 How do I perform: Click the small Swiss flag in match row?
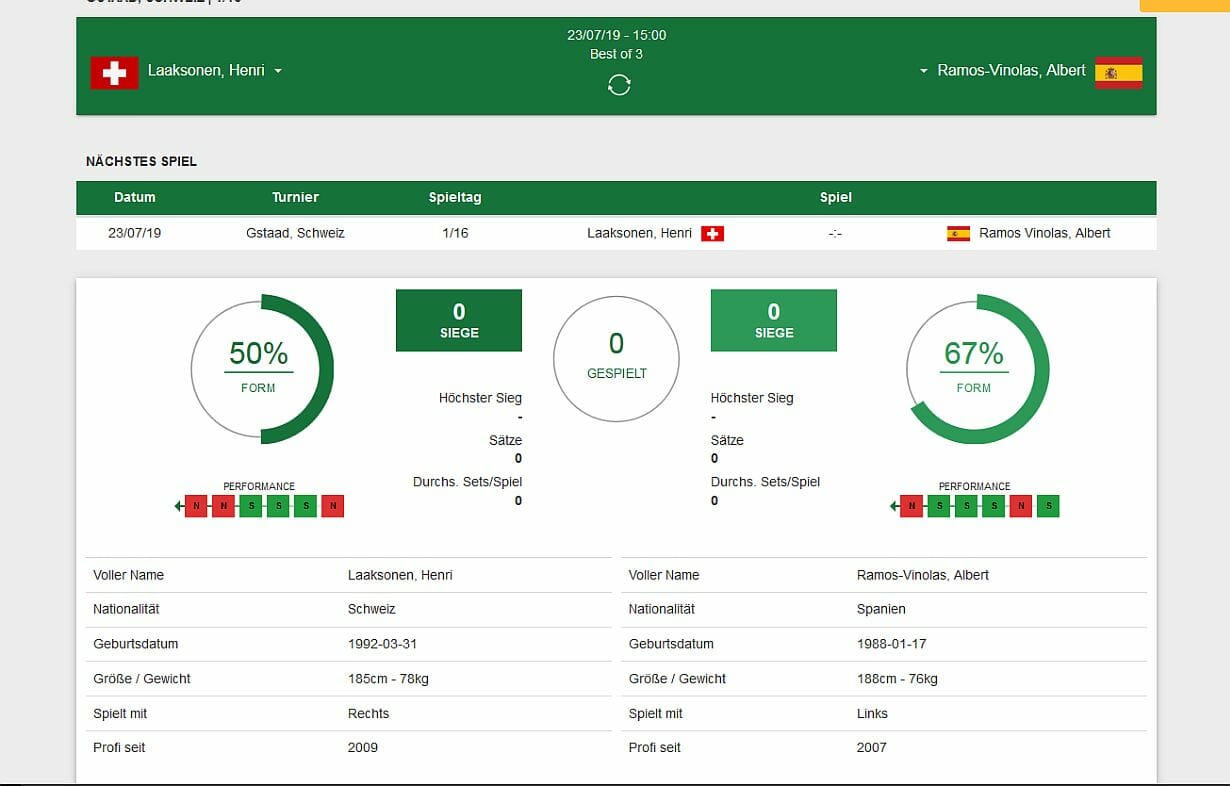click(712, 233)
